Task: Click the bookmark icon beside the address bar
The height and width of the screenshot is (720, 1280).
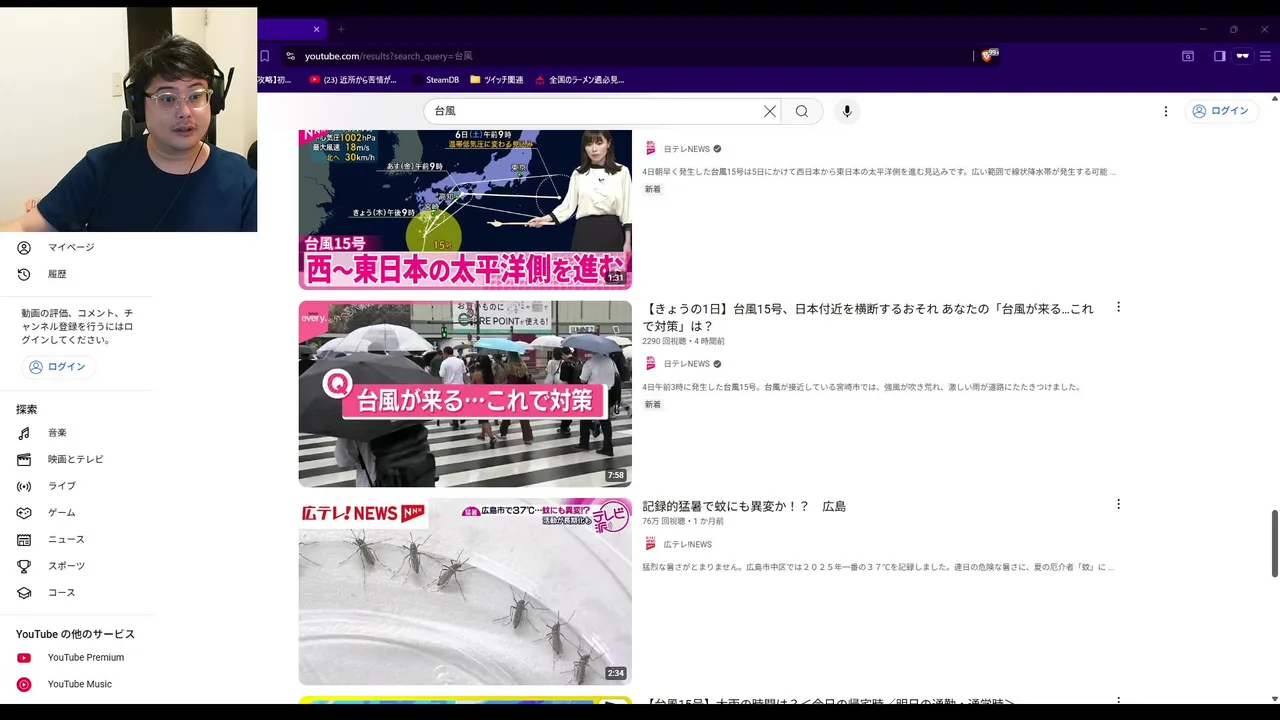Action: pyautogui.click(x=264, y=56)
